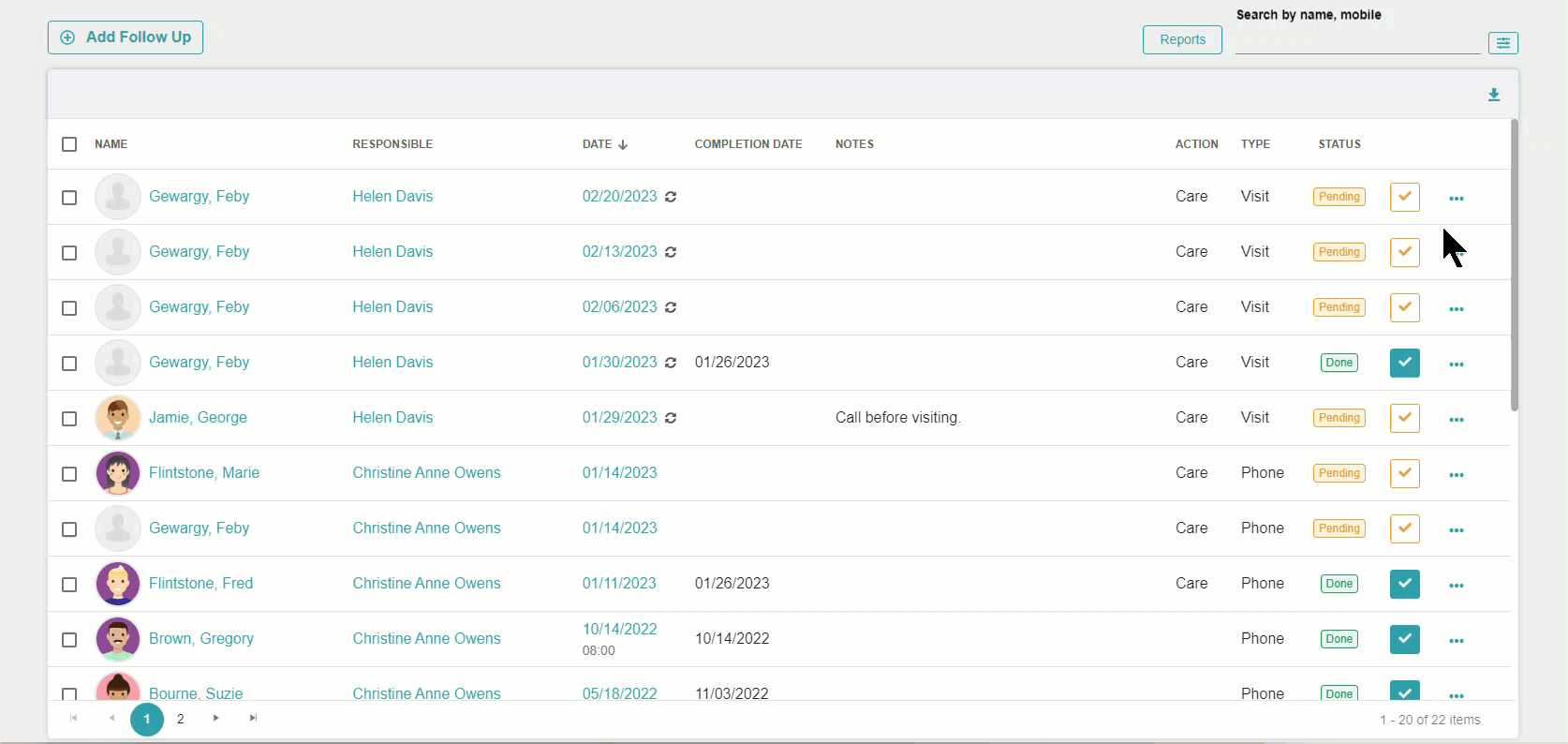
Task: Toggle the select-all checkbox in header
Action: click(x=69, y=144)
